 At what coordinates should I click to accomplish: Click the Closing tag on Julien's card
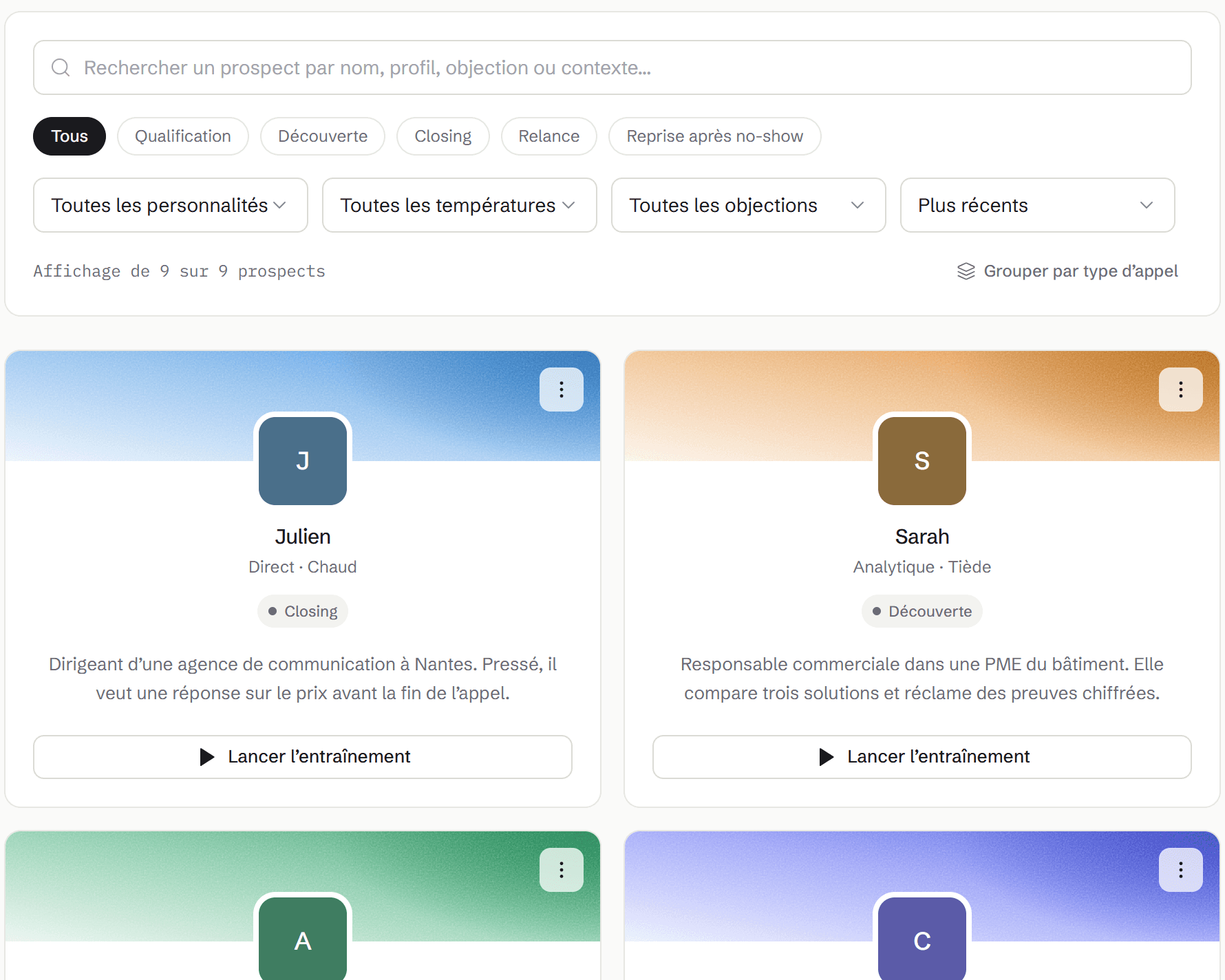click(303, 611)
